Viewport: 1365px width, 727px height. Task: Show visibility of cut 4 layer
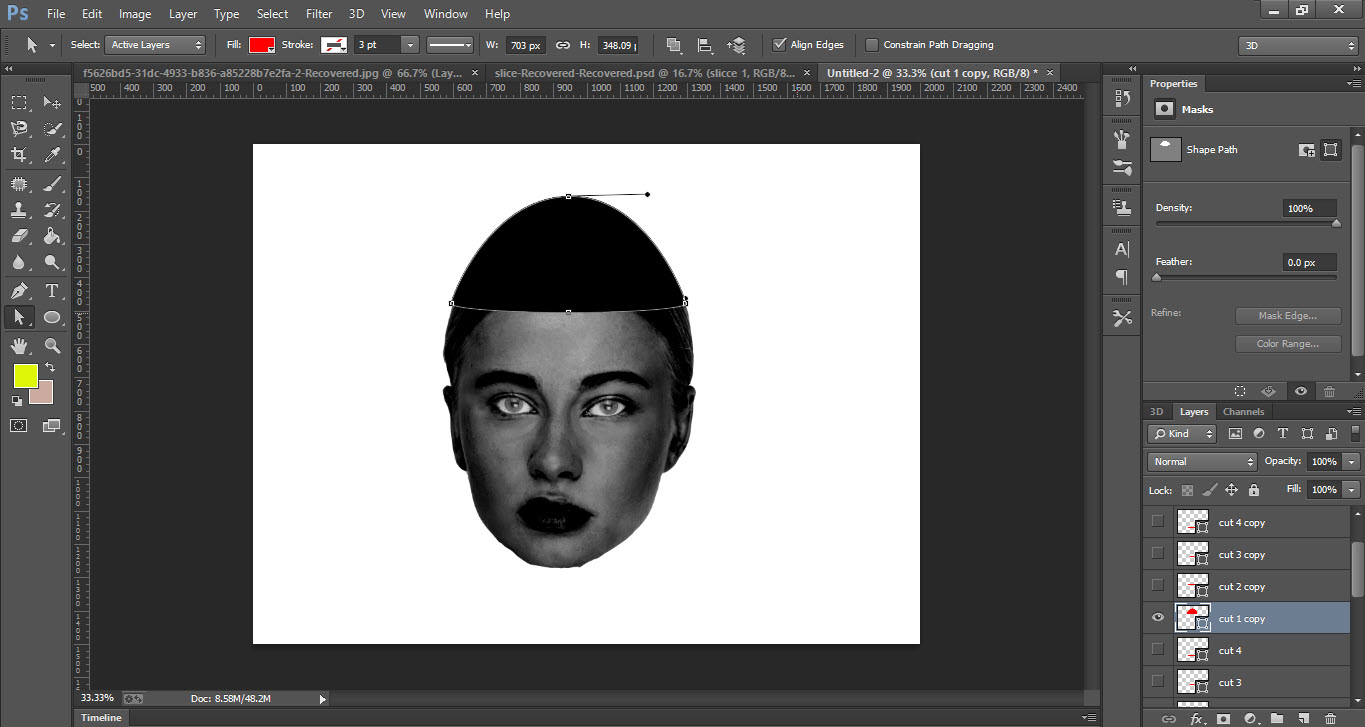(x=1158, y=649)
